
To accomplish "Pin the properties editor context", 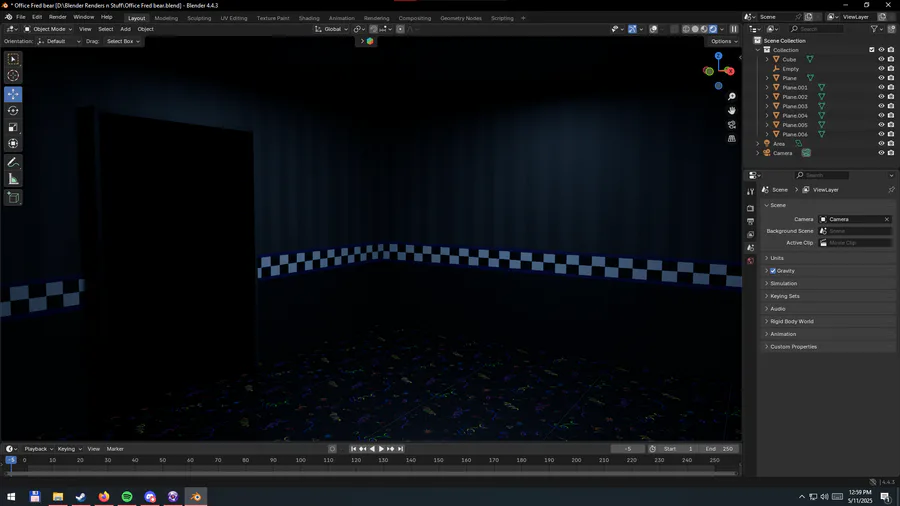I will pyautogui.click(x=891, y=189).
